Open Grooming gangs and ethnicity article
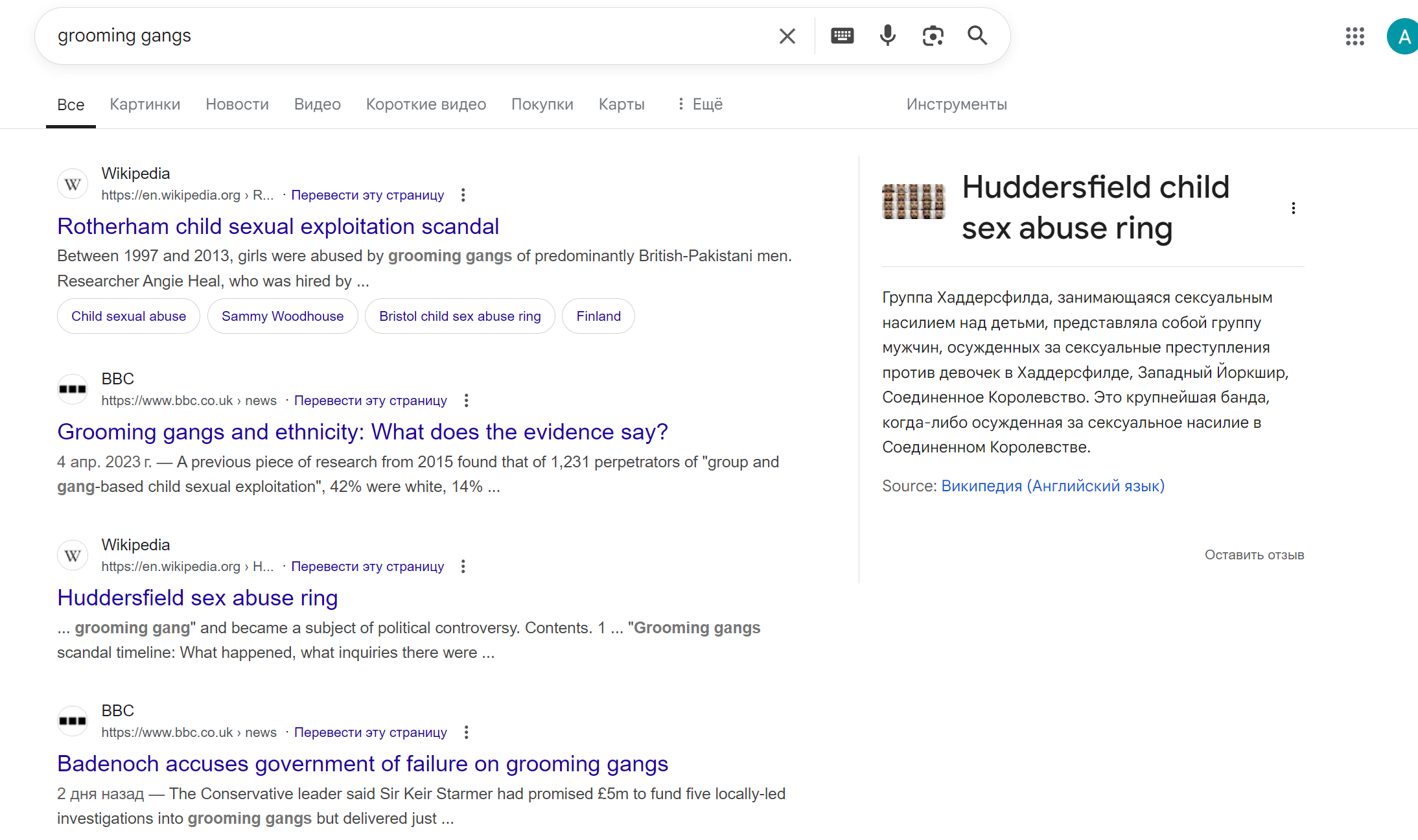This screenshot has height=840, width=1418. pyautogui.click(x=362, y=432)
